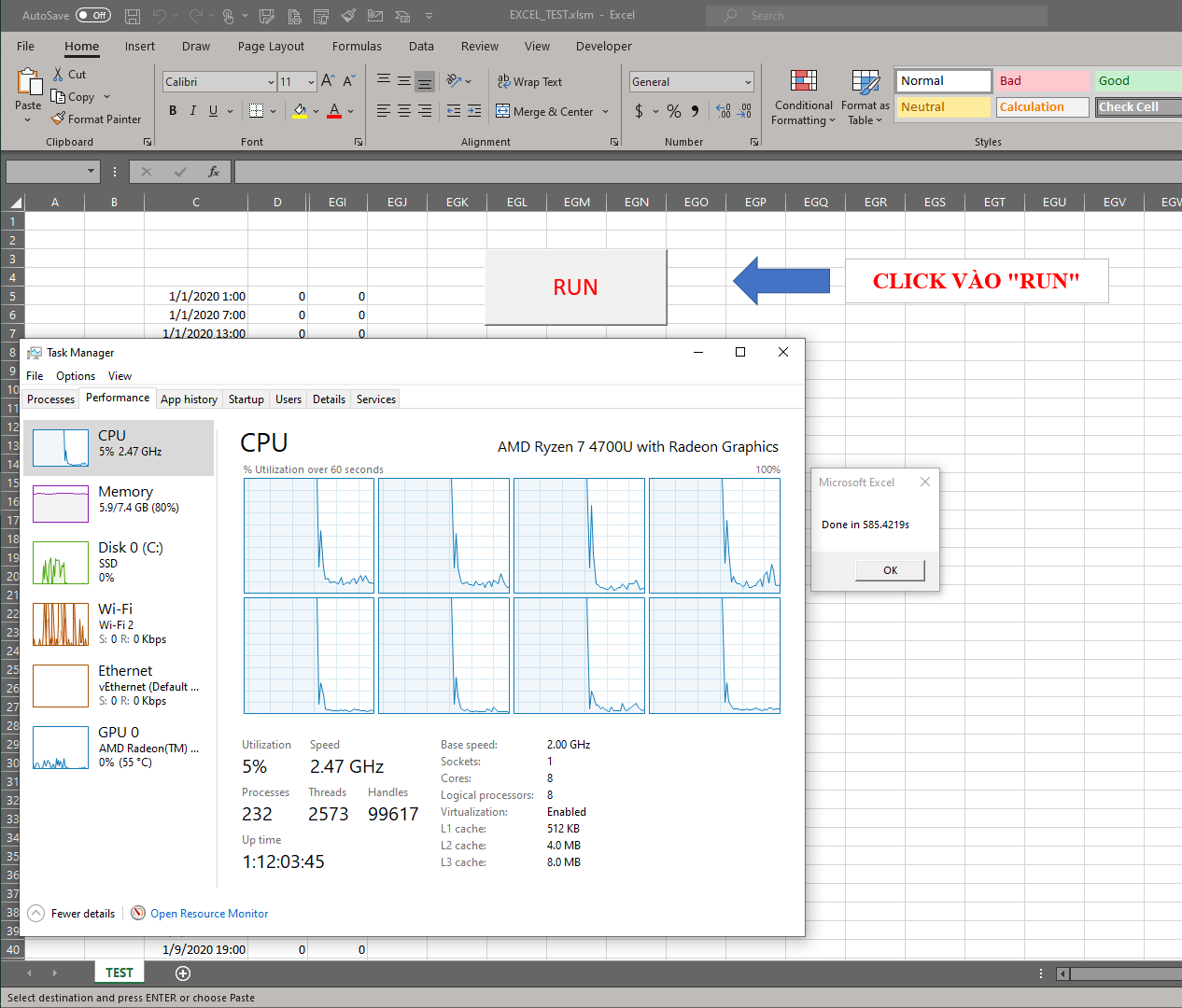Image resolution: width=1182 pixels, height=1008 pixels.
Task: Select GPU 0 in Task Manager sidebar
Action: point(119,748)
